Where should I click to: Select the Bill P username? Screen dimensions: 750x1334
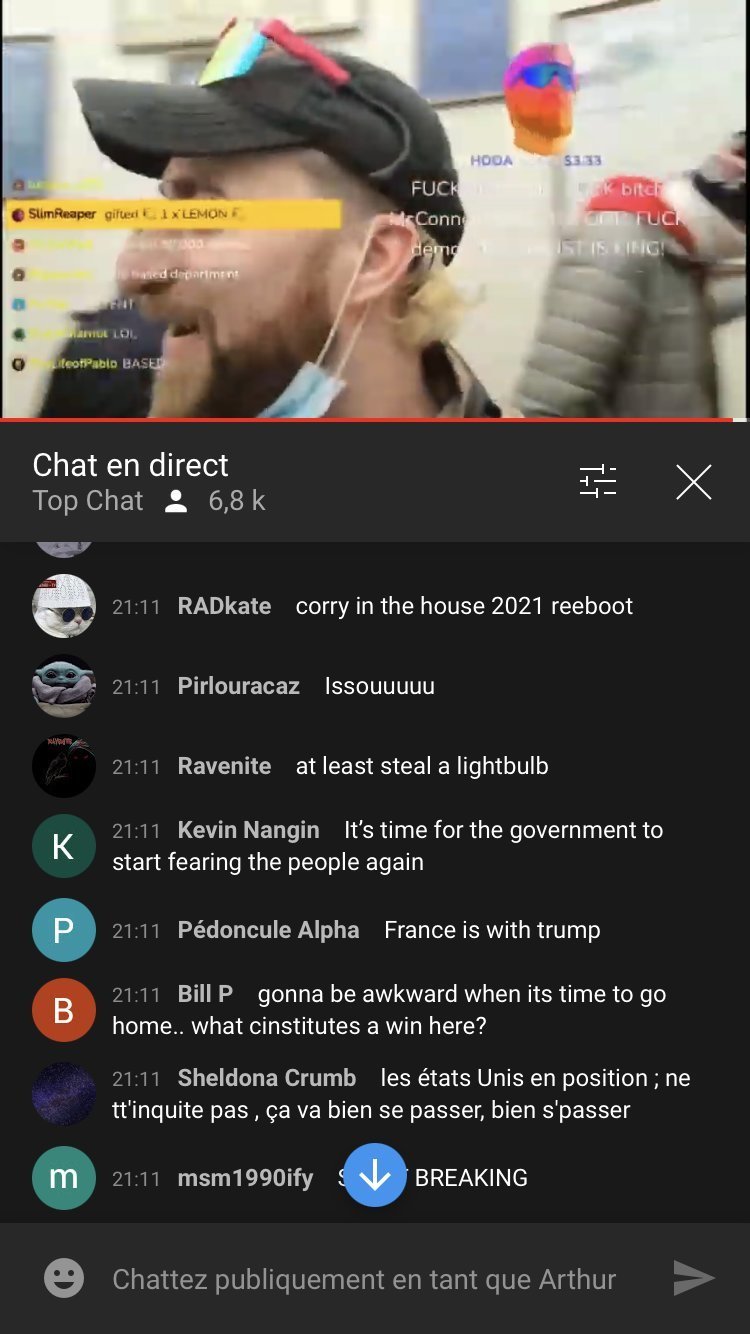point(205,994)
